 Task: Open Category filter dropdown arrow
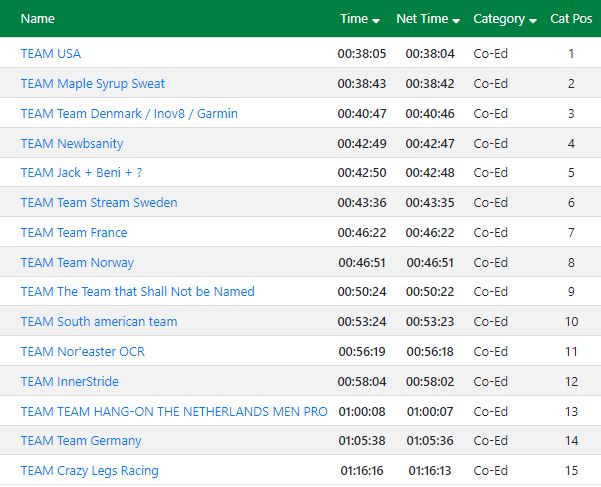[533, 21]
